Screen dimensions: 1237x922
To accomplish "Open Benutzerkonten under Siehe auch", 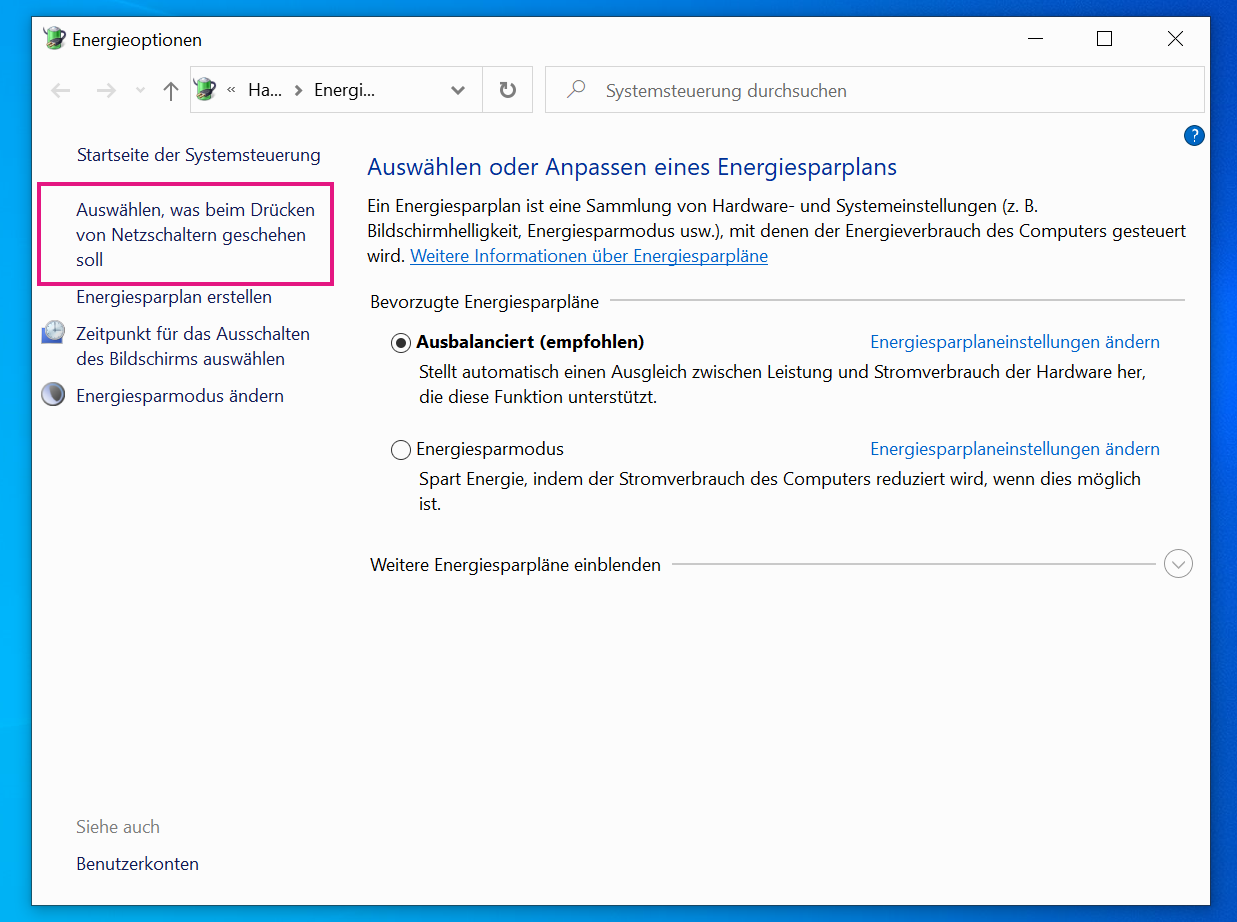I will pyautogui.click(x=137, y=864).
